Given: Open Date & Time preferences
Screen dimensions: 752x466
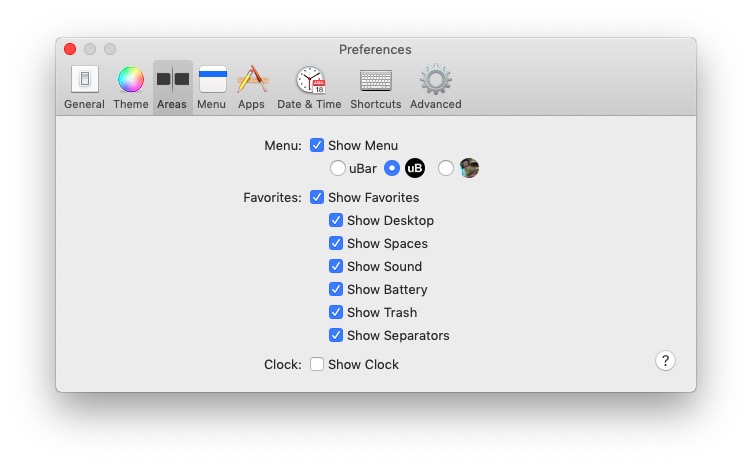Looking at the screenshot, I should (x=309, y=88).
